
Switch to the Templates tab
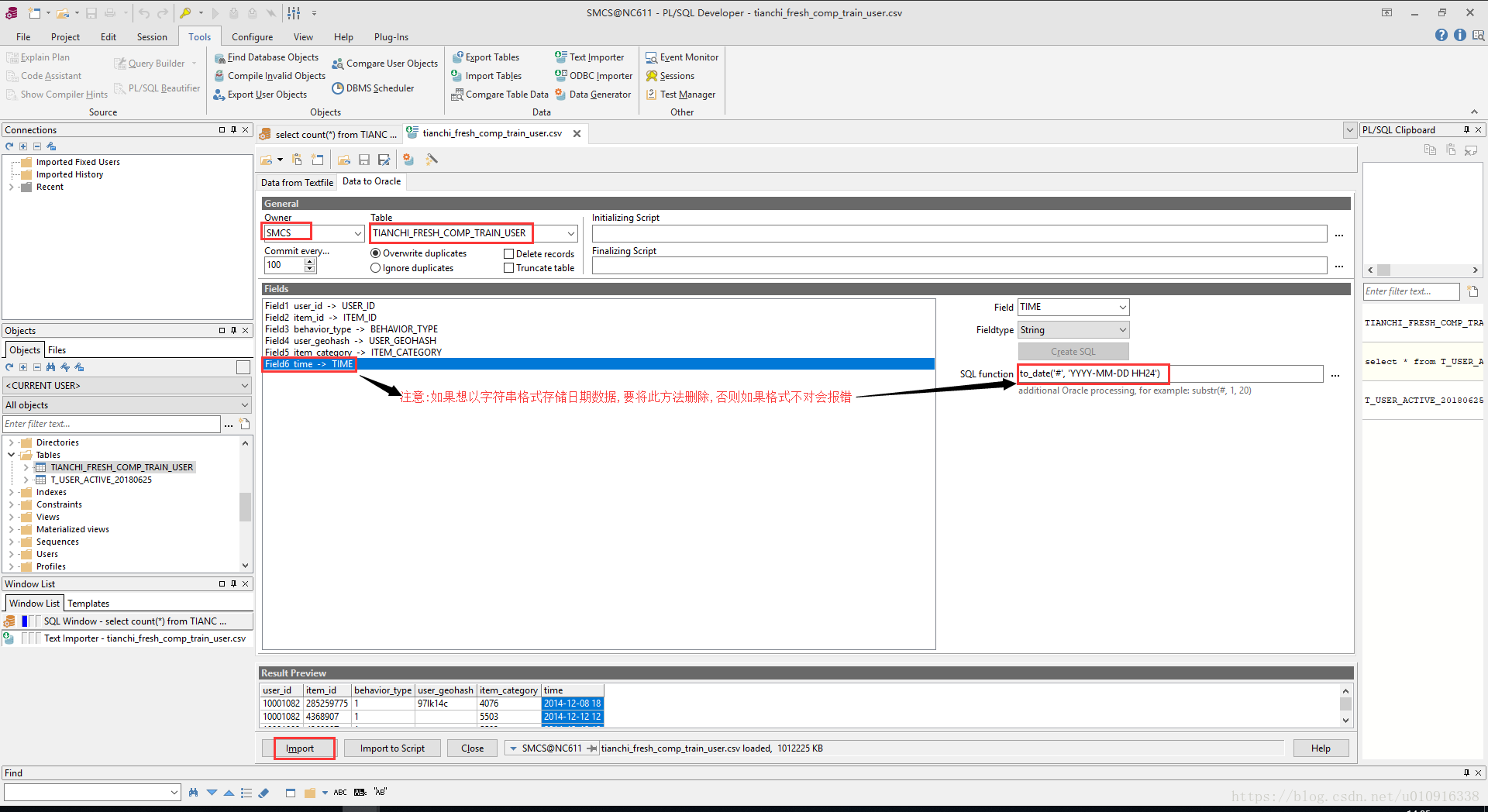(x=88, y=604)
